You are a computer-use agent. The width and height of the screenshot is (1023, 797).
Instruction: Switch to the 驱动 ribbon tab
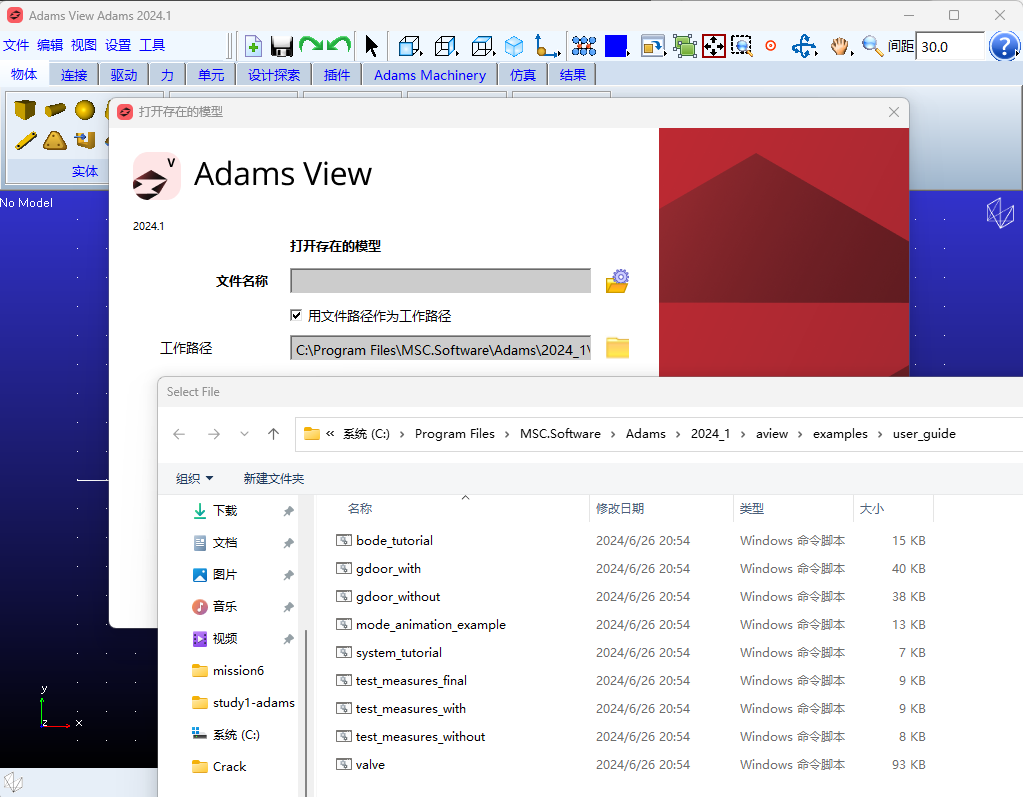[123, 75]
